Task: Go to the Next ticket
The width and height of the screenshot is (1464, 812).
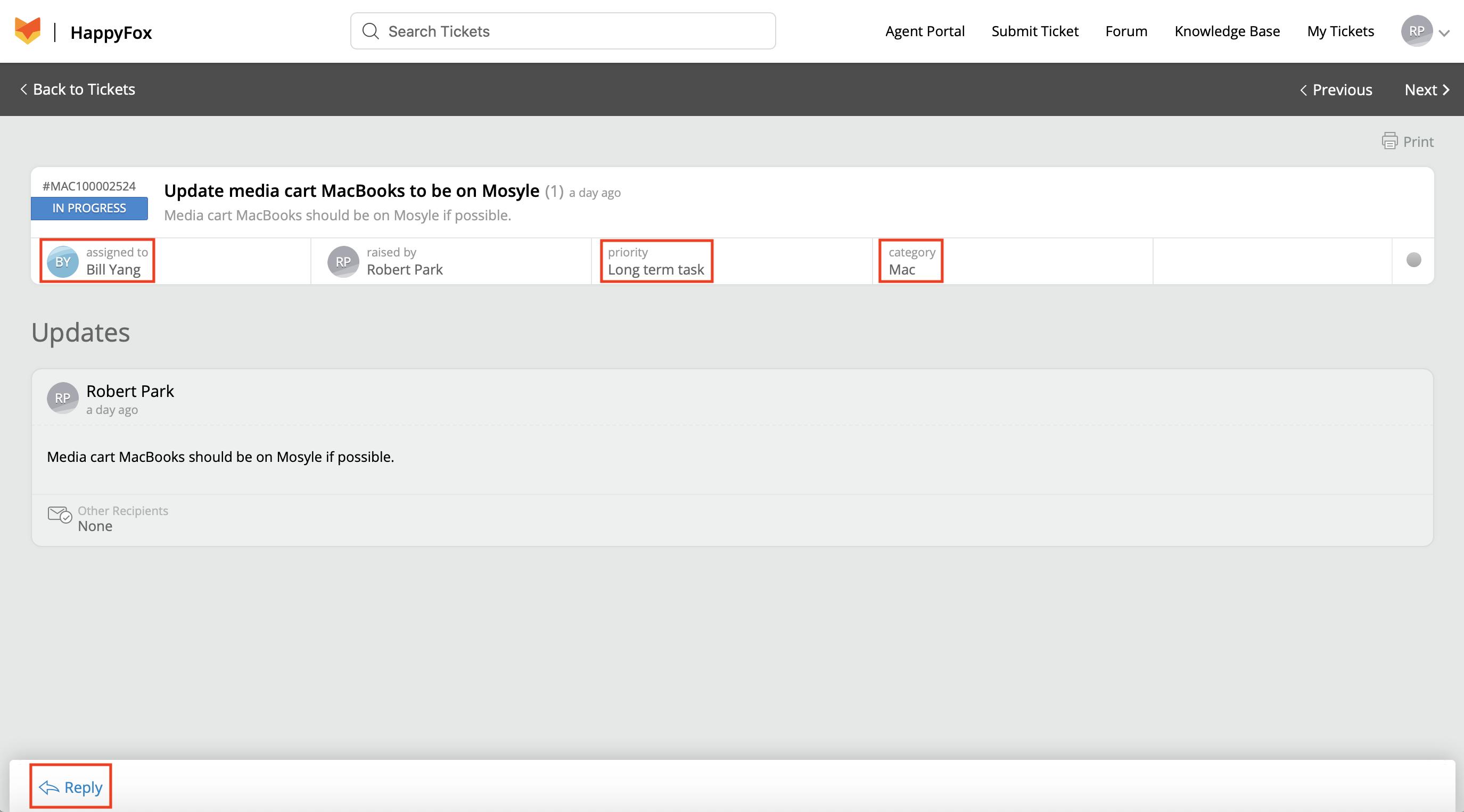Action: click(x=1427, y=90)
